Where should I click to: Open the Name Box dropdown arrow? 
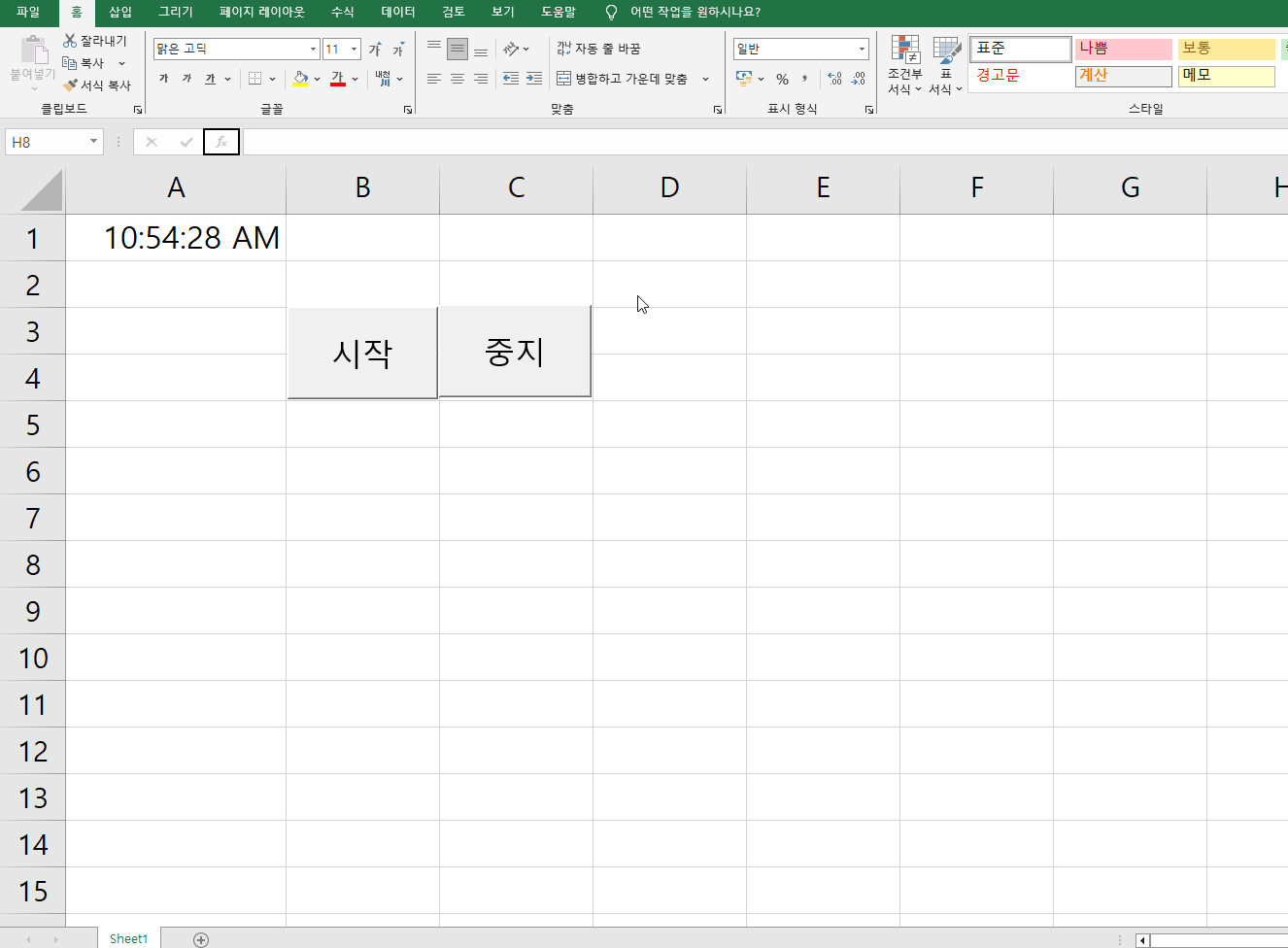click(x=93, y=142)
